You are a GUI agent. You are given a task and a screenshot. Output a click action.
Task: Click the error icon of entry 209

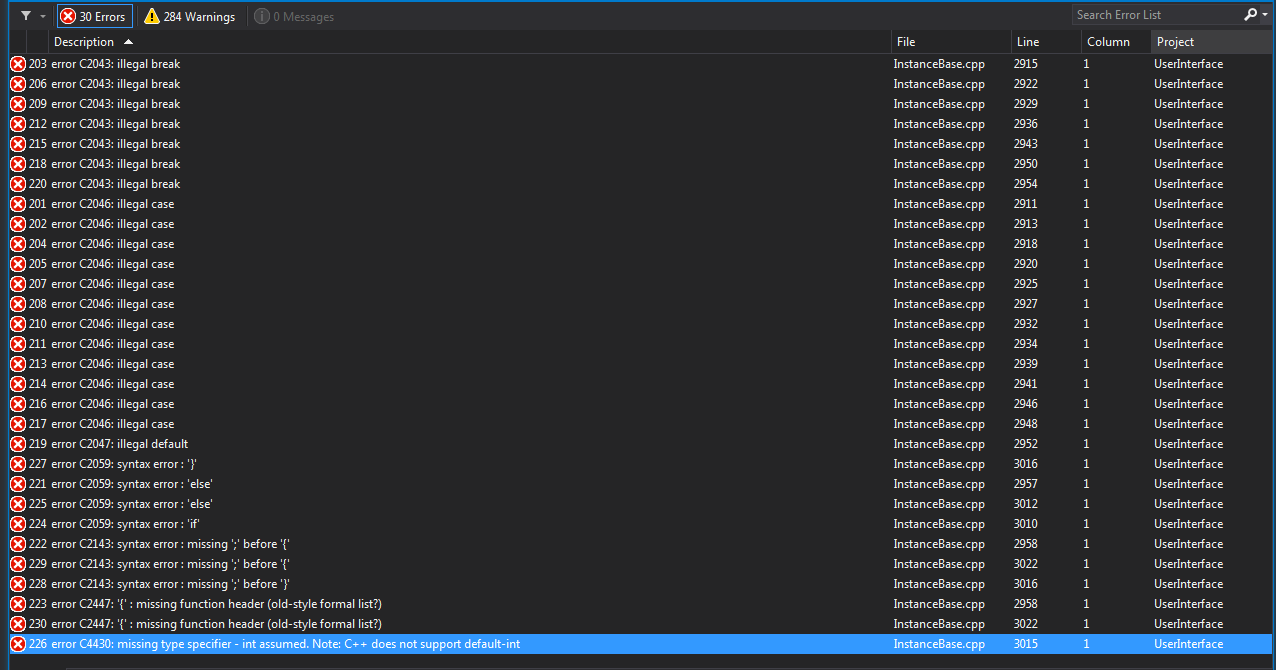[18, 104]
